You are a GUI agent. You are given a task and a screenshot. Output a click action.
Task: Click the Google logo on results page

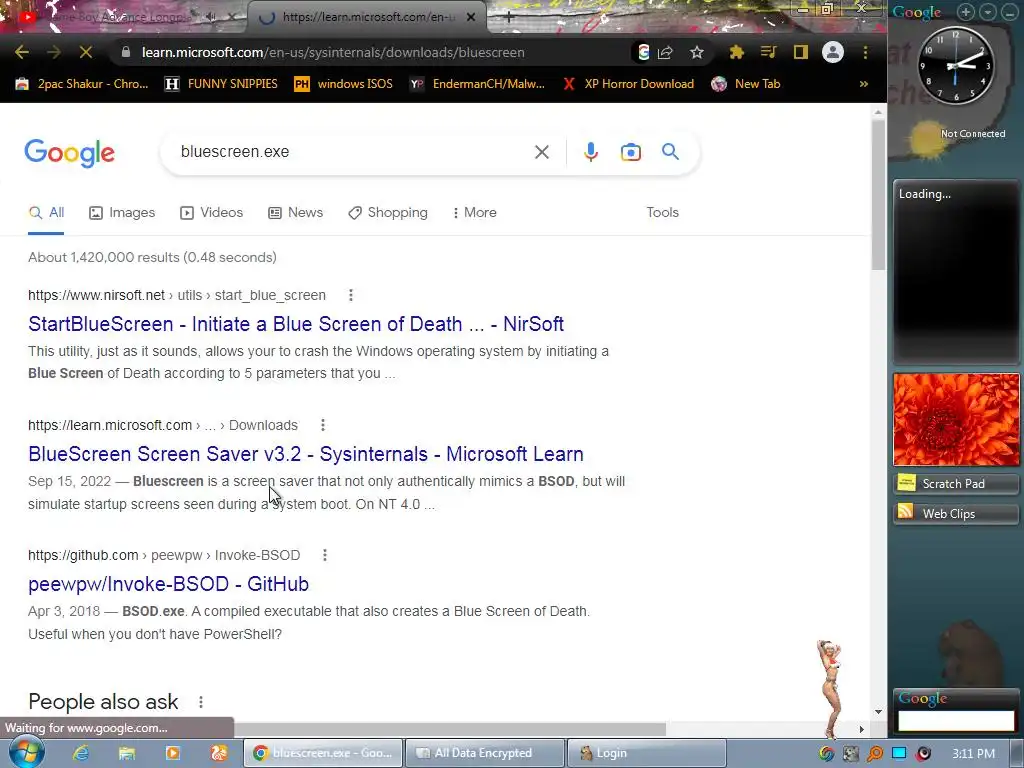pos(70,153)
